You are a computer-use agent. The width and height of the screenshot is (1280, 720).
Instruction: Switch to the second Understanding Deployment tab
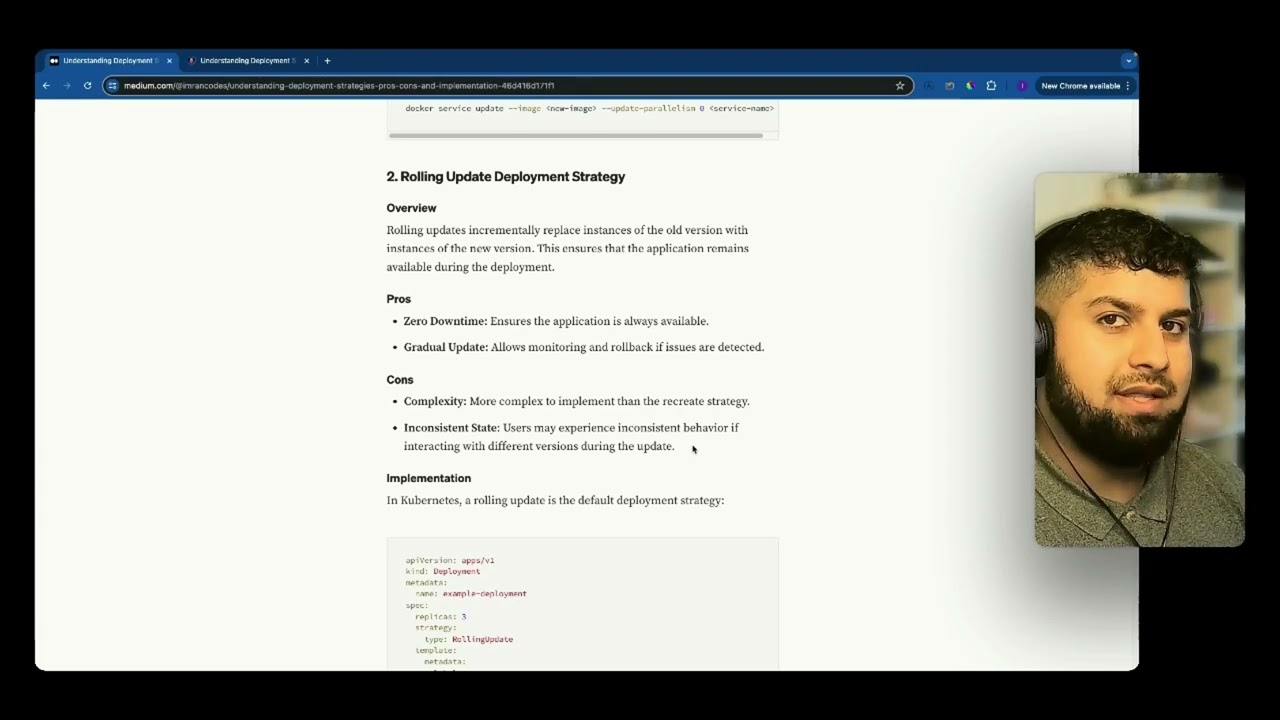tap(247, 61)
